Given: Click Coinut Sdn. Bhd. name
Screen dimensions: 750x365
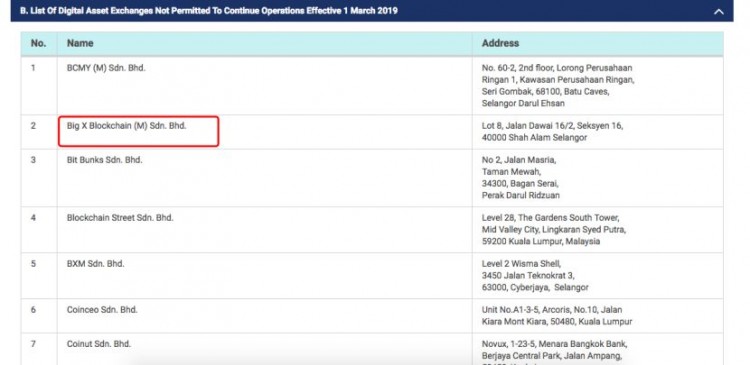Looking at the screenshot, I should 99,344.
